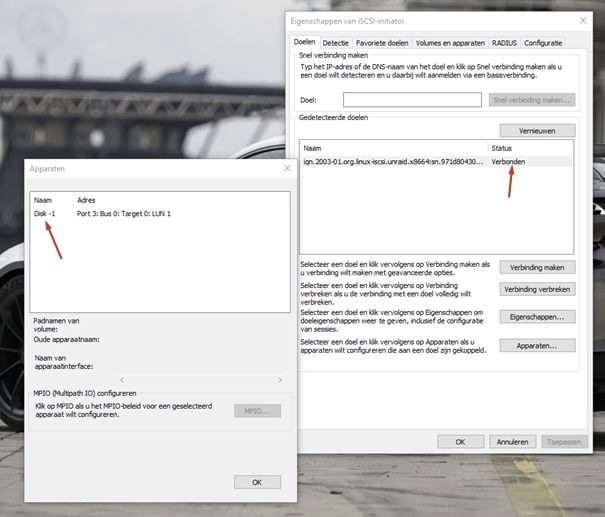
Task: Click the Port 3: Bus 0 address cell
Action: (123, 214)
